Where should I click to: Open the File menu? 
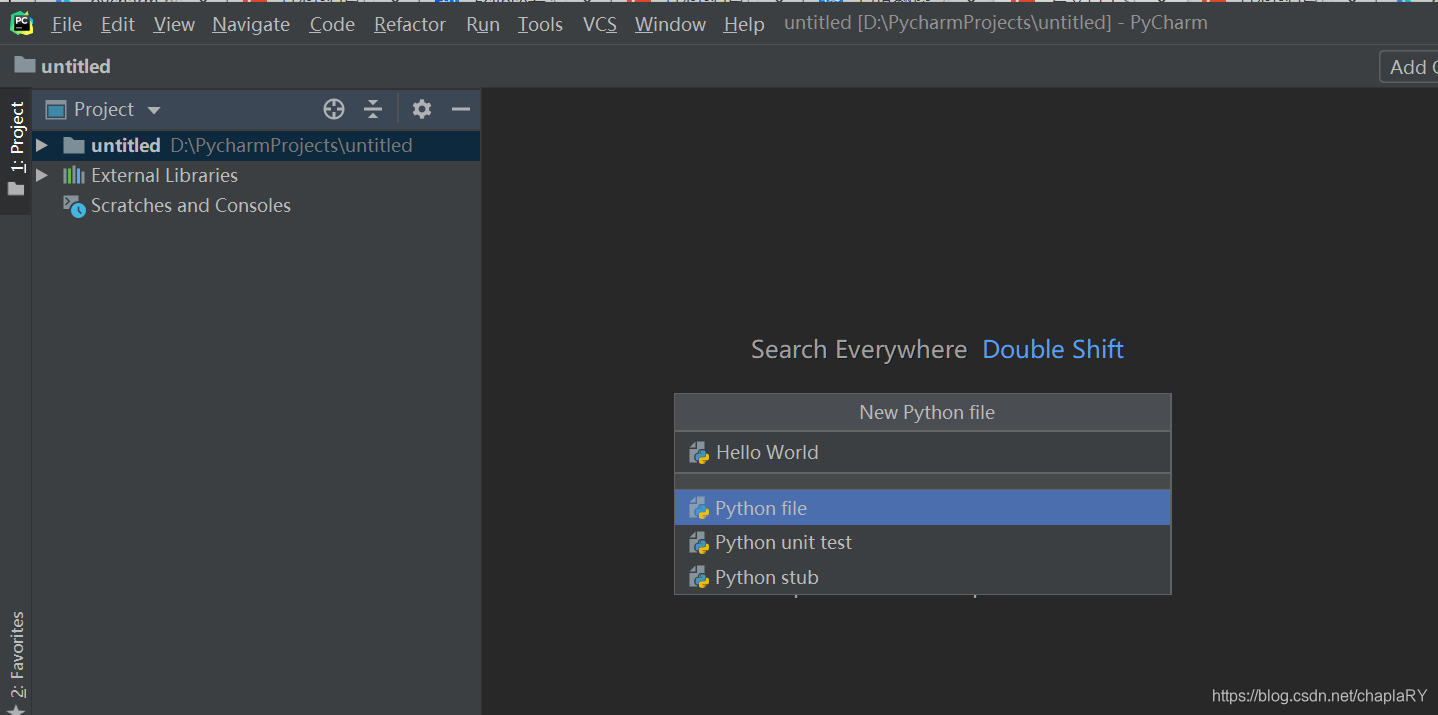[66, 24]
